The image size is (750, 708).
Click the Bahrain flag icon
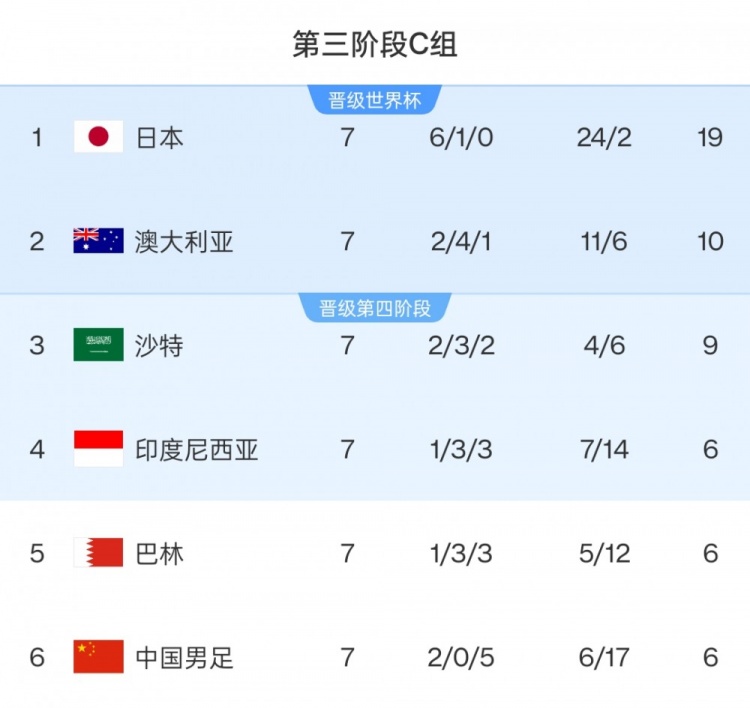pos(98,553)
